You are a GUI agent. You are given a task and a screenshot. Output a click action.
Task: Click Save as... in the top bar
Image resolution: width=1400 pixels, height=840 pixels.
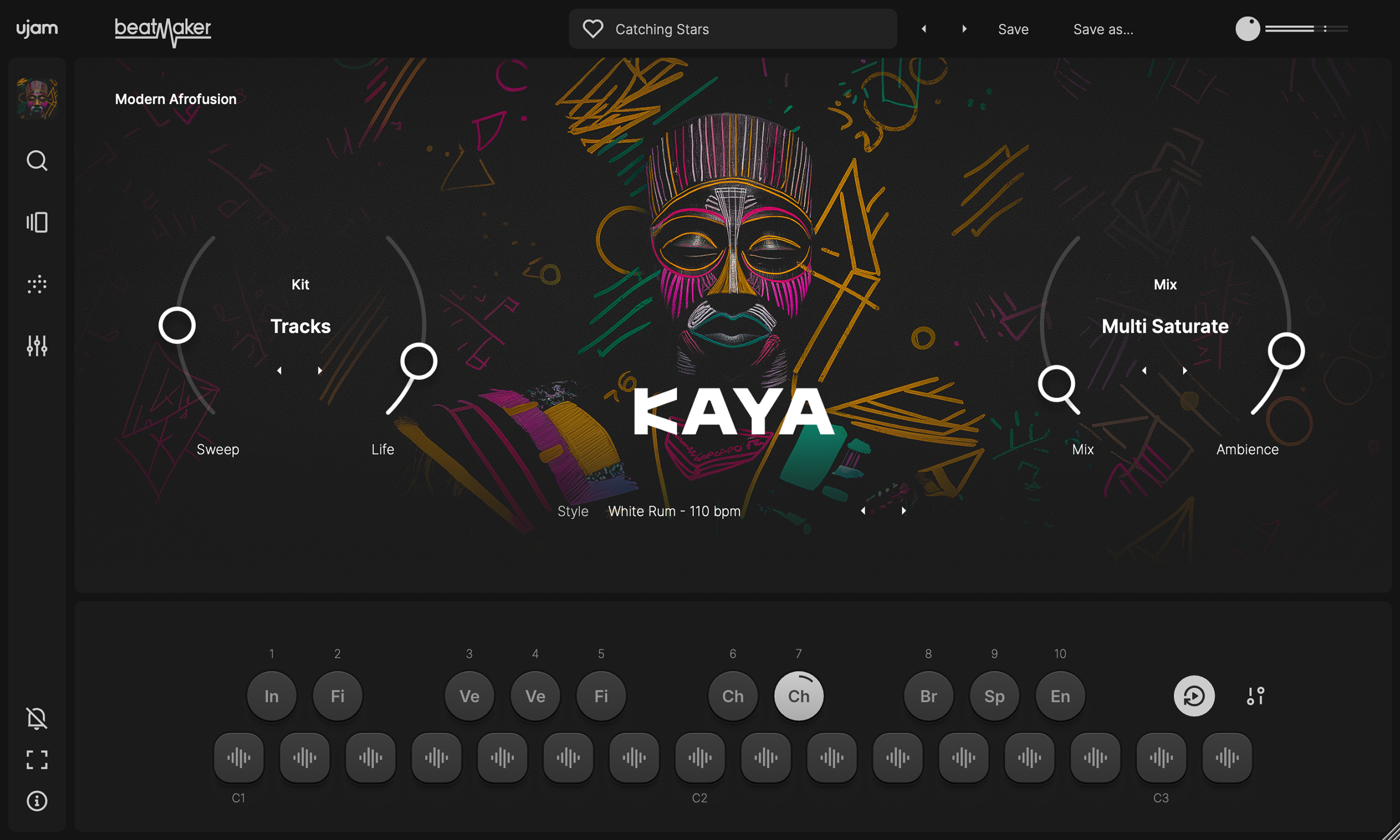point(1102,29)
